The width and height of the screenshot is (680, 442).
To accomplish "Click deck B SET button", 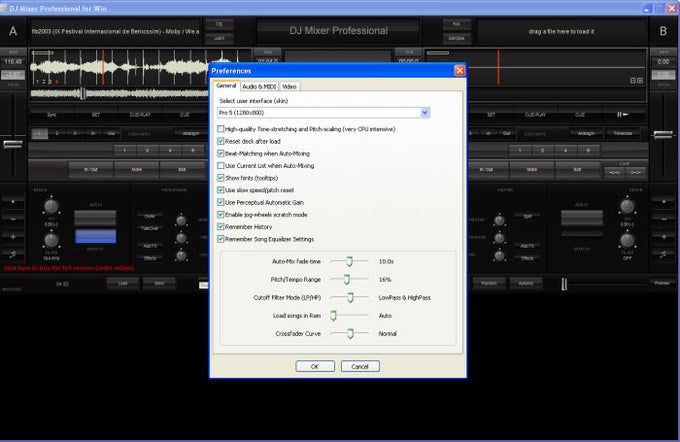I will tap(491, 115).
